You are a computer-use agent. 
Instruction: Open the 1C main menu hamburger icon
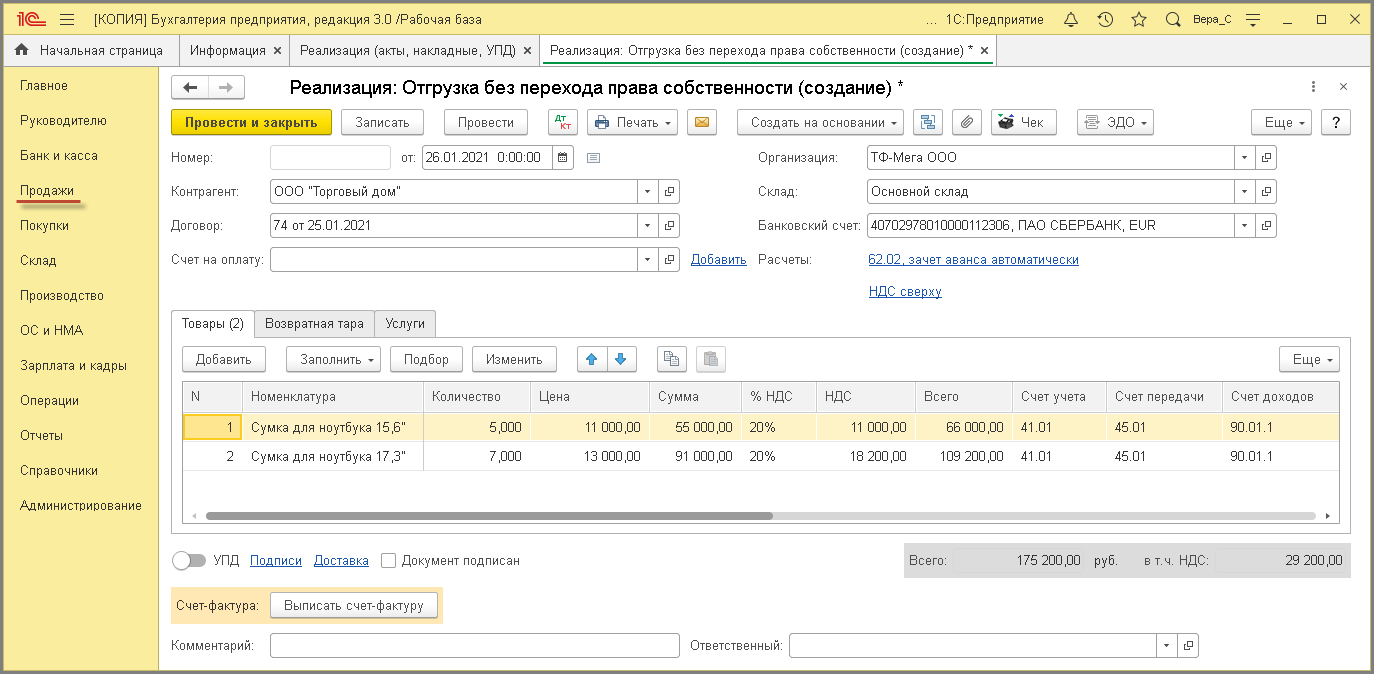(67, 20)
